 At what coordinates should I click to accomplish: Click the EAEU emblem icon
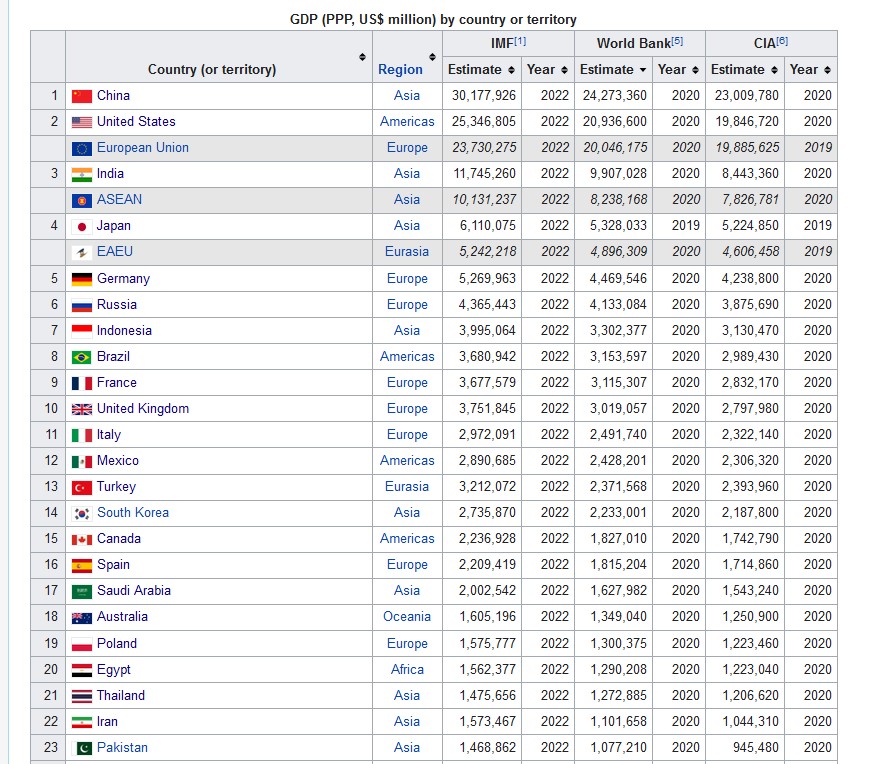pos(81,252)
